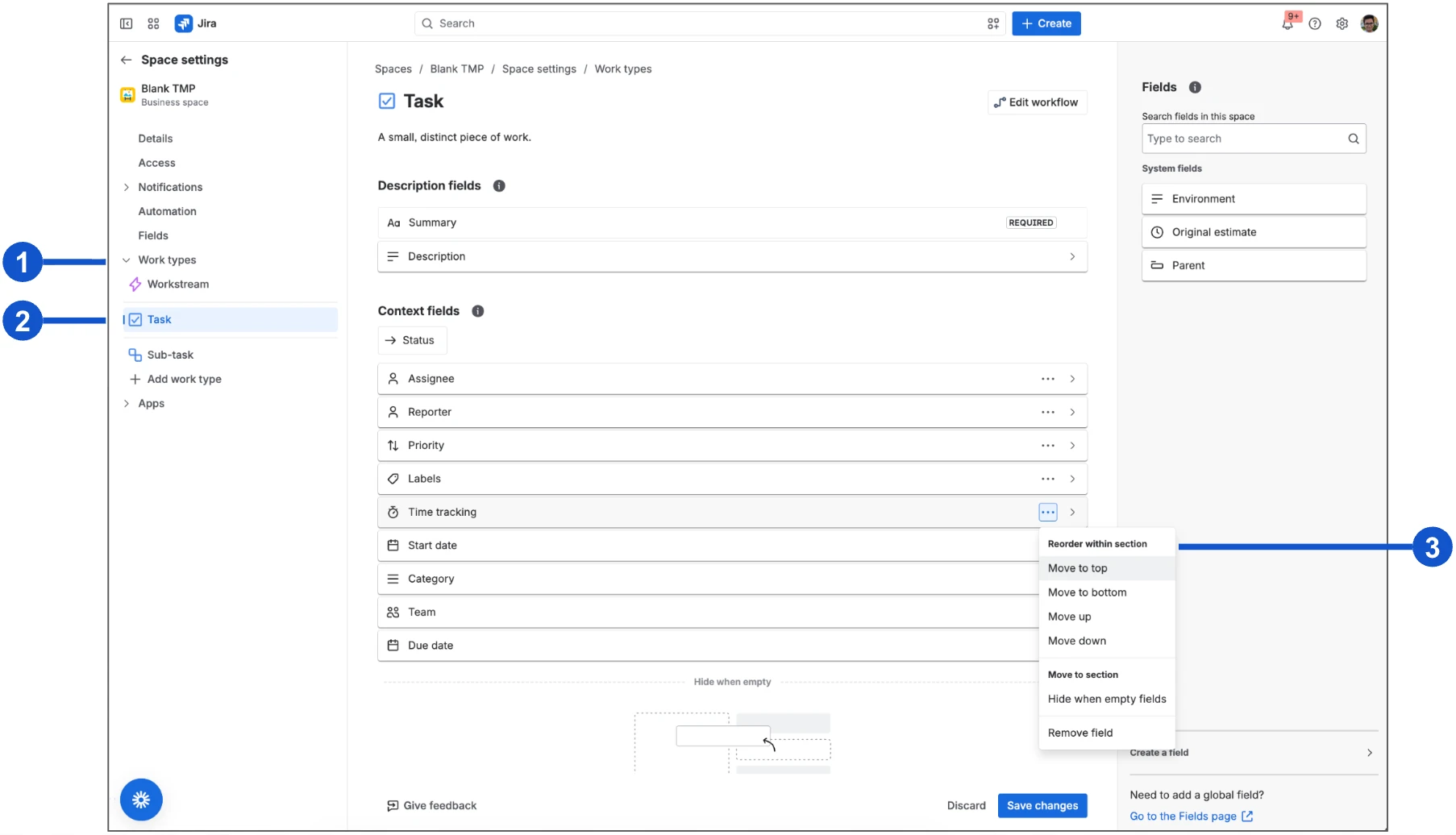Select the Environment system field
The image size is (1456, 835).
click(x=1254, y=199)
